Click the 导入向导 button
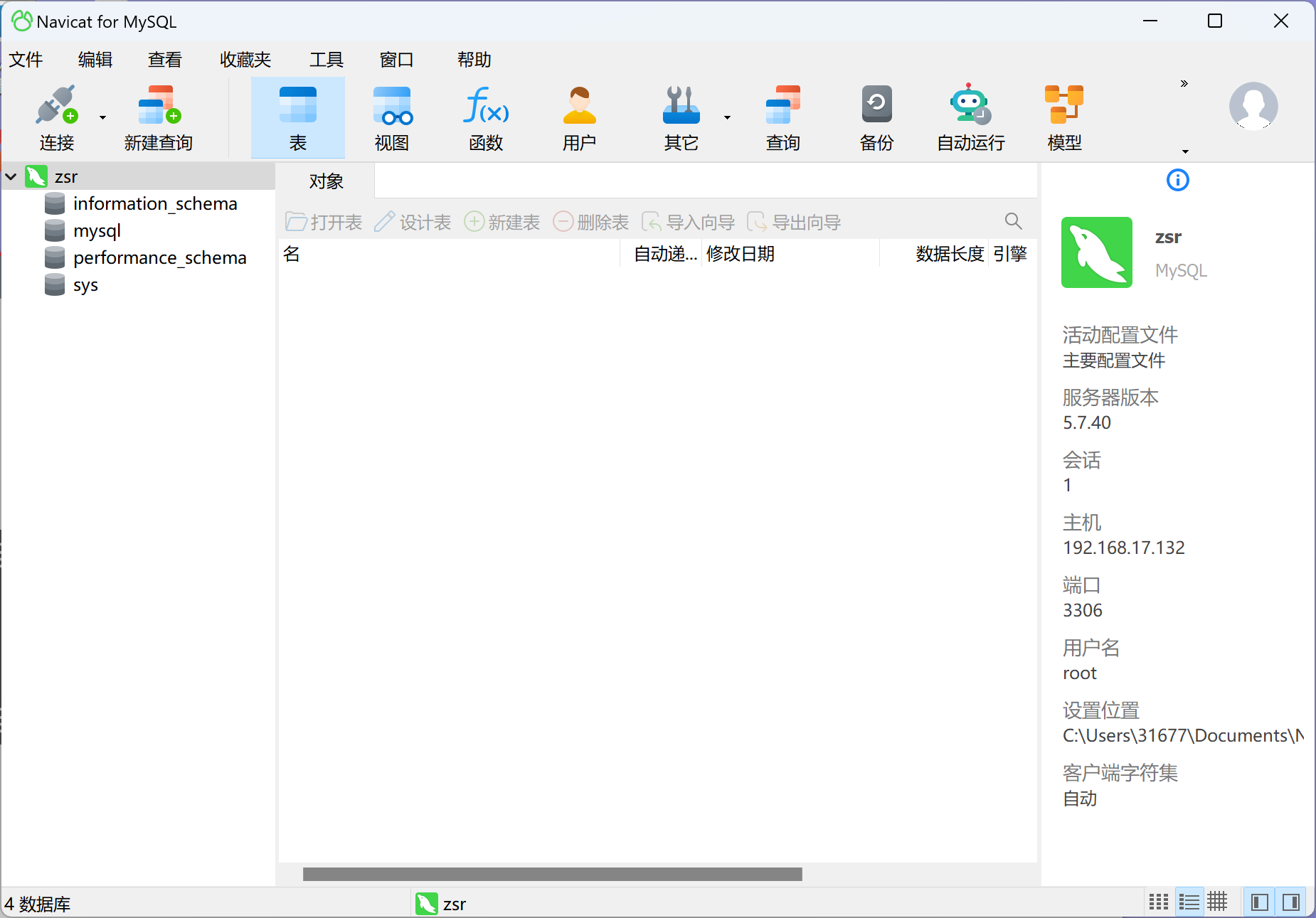Viewport: 1316px width, 918px height. tap(689, 222)
